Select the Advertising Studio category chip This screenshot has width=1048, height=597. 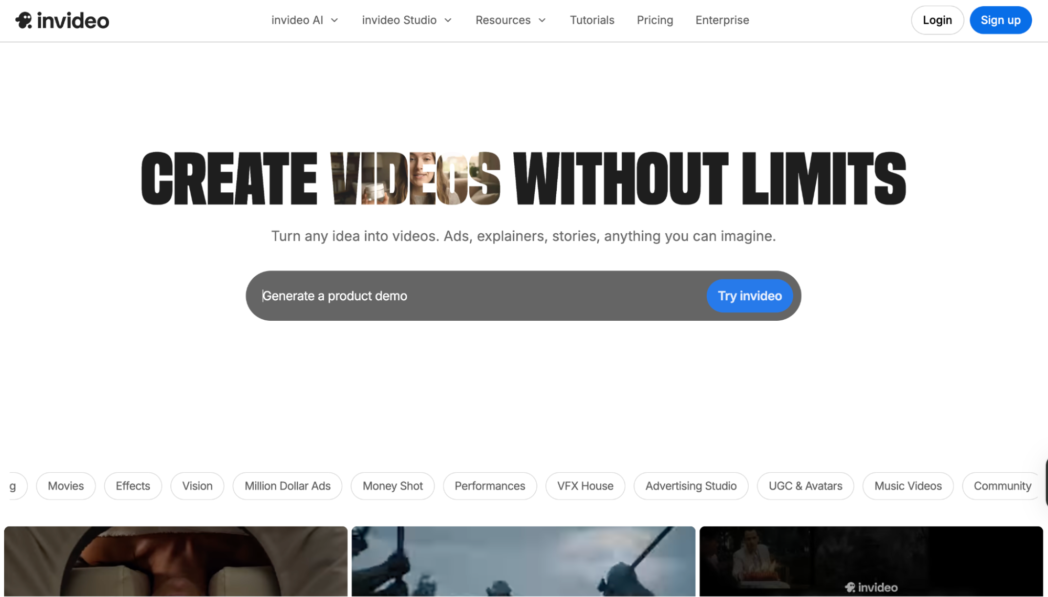(691, 486)
